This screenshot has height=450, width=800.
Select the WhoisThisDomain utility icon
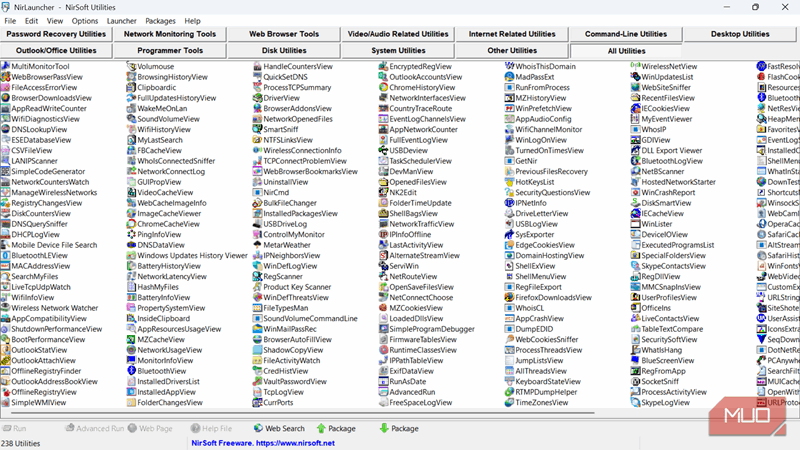[508, 66]
